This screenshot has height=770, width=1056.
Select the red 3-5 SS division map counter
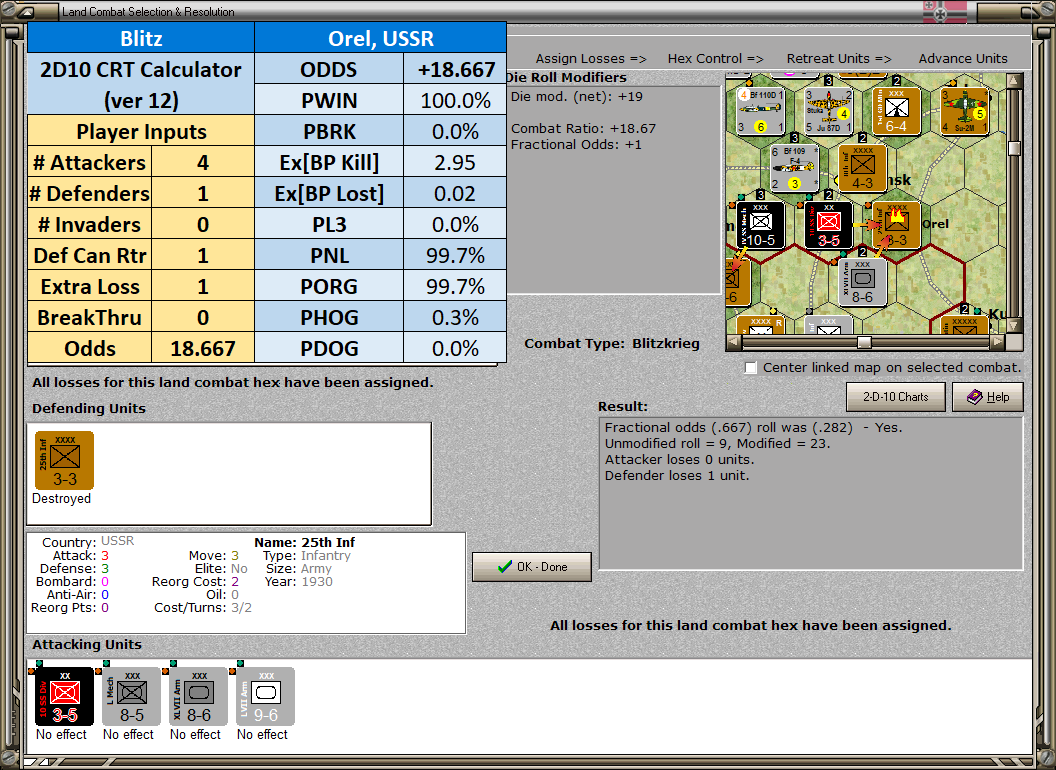point(829,224)
